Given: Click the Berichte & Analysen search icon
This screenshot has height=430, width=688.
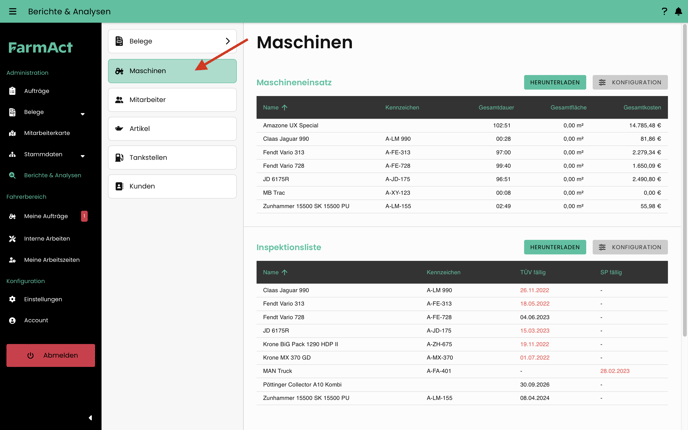Looking at the screenshot, I should [x=12, y=175].
